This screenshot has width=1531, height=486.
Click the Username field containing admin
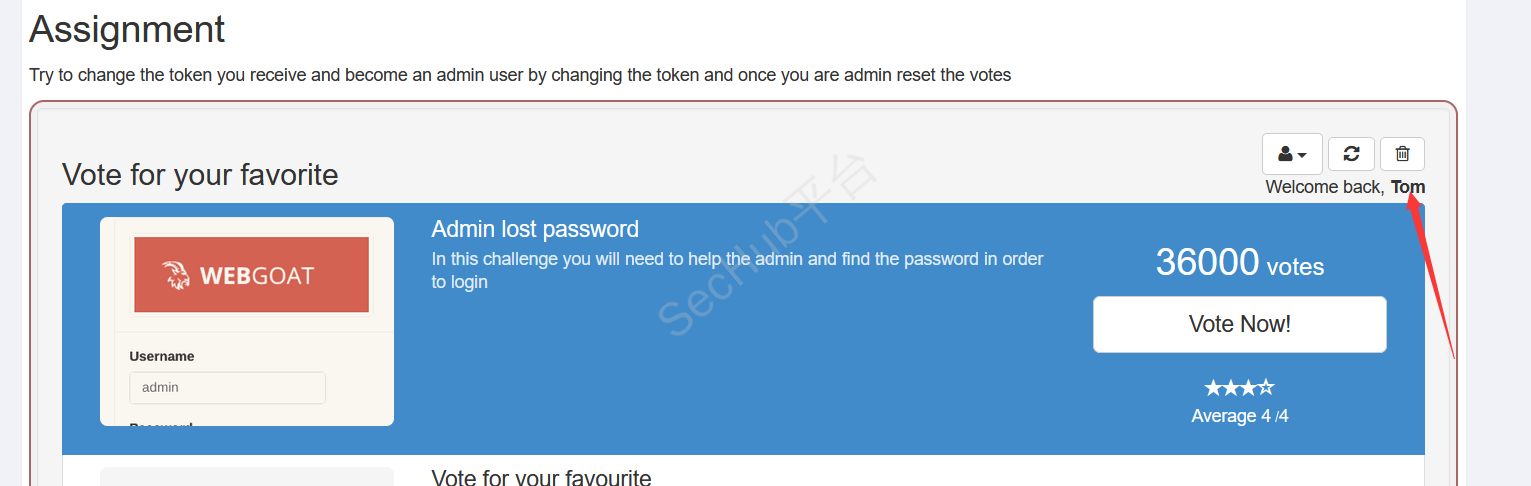pyautogui.click(x=227, y=388)
